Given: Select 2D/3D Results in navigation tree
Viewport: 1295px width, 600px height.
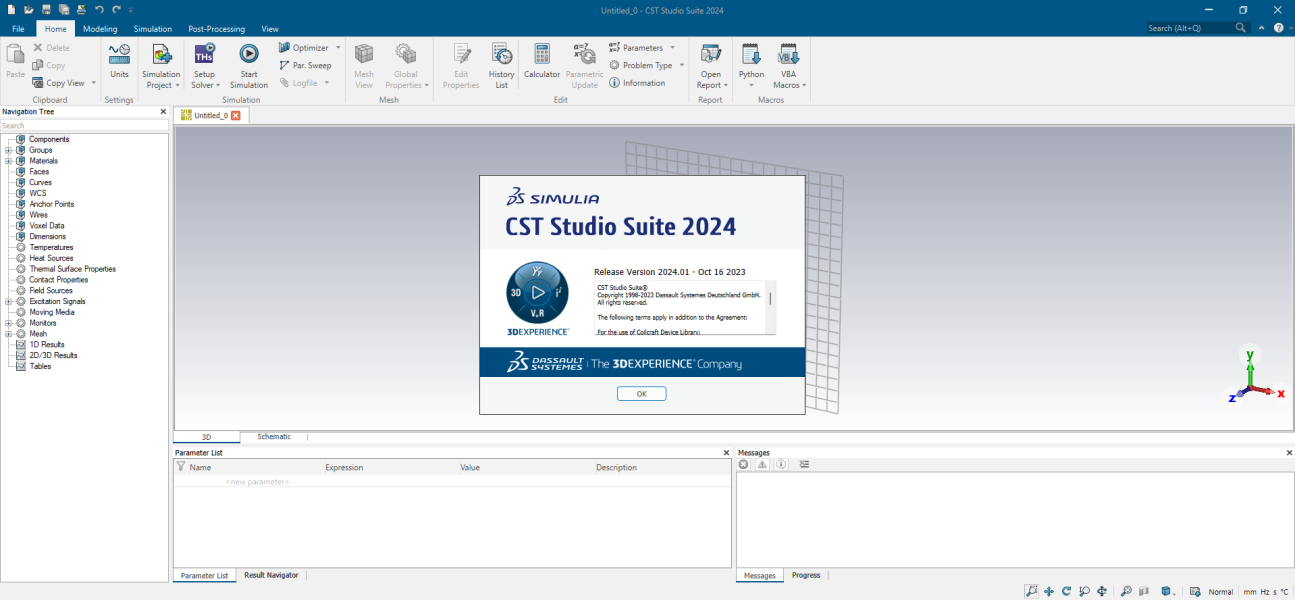Looking at the screenshot, I should [53, 355].
